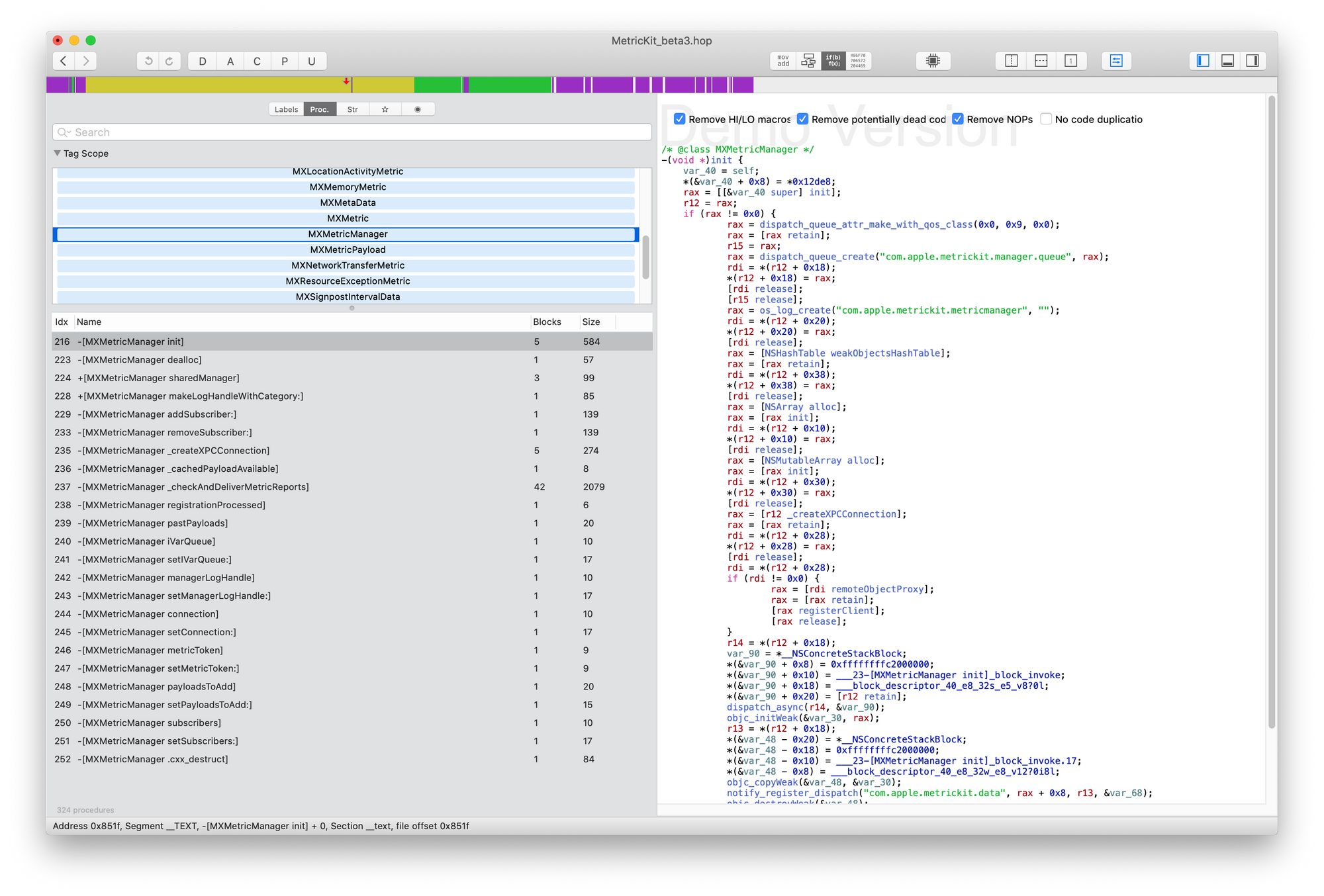Image resolution: width=1324 pixels, height=896 pixels.
Task: Mark selection as ASCII with A
Action: coord(230,61)
